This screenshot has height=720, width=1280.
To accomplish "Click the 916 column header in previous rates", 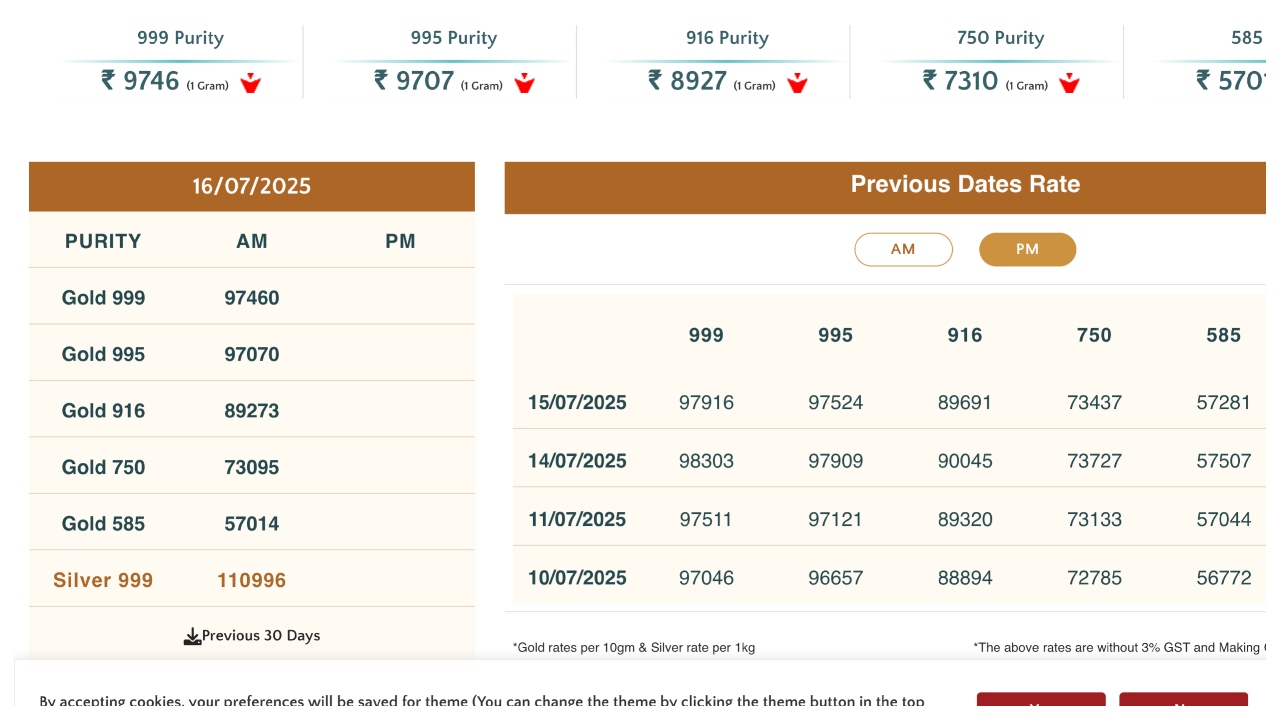I will (965, 336).
